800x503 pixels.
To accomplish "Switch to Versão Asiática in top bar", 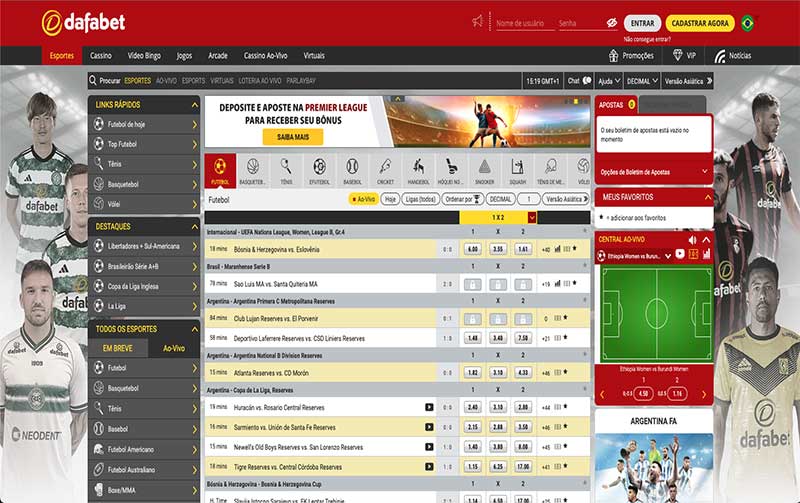I will tap(688, 81).
